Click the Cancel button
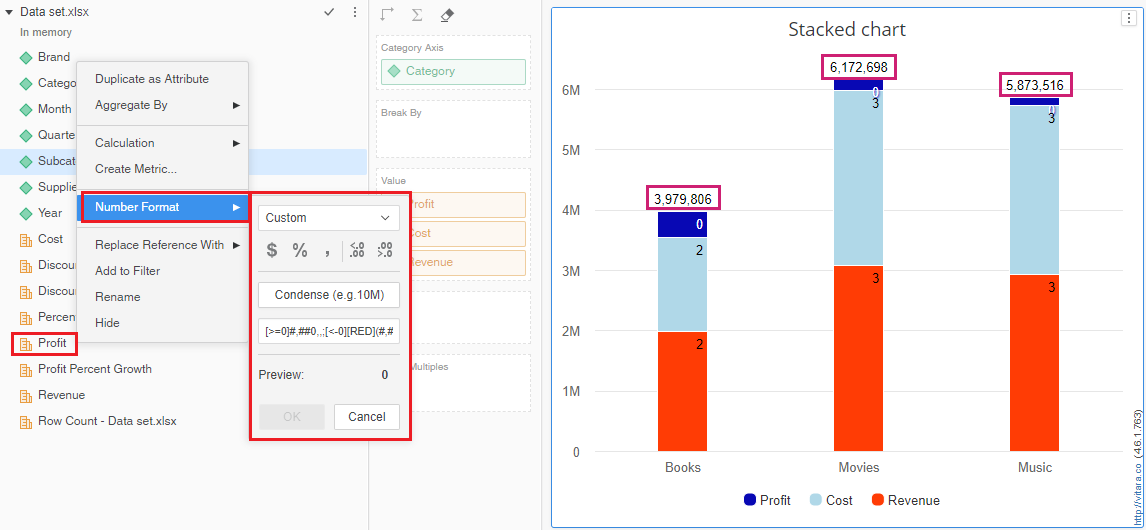The height and width of the screenshot is (530, 1146). pyautogui.click(x=366, y=417)
